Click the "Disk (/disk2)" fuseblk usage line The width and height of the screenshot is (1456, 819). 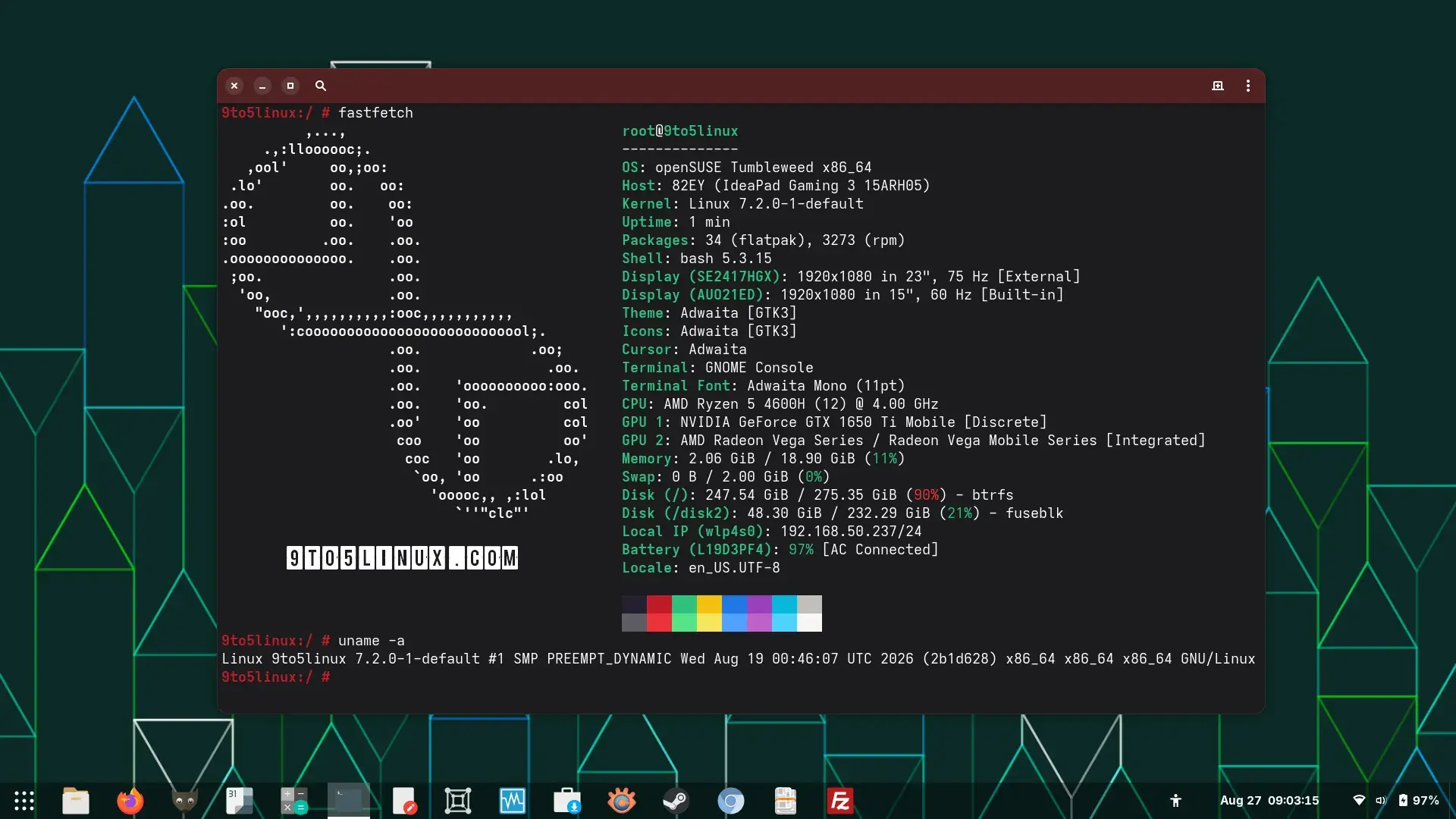coord(843,513)
